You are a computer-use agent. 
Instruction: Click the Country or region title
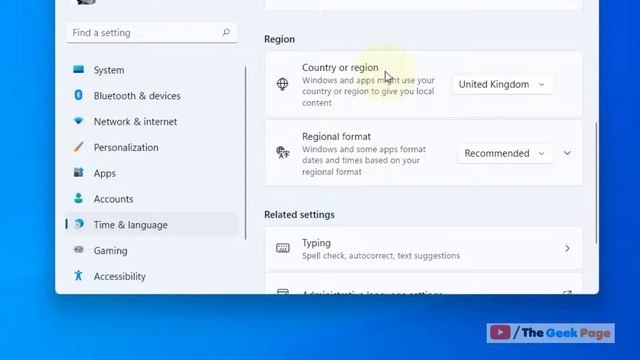[340, 67]
